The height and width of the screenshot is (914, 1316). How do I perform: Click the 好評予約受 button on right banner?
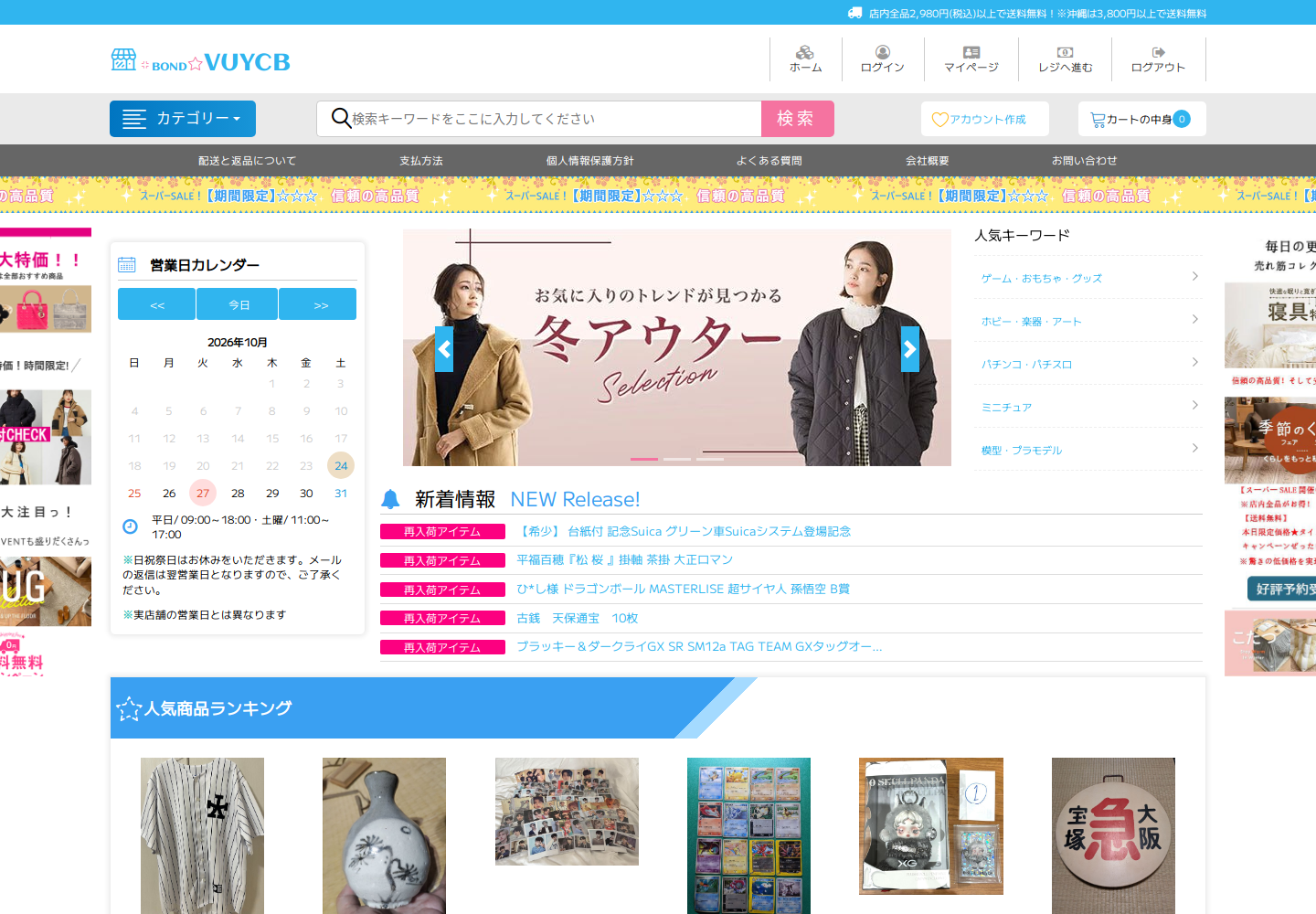pyautogui.click(x=1282, y=589)
